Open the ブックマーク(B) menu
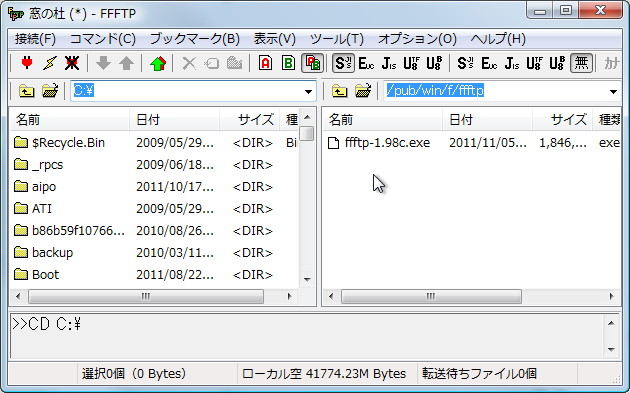This screenshot has height=393, width=630. [195, 39]
